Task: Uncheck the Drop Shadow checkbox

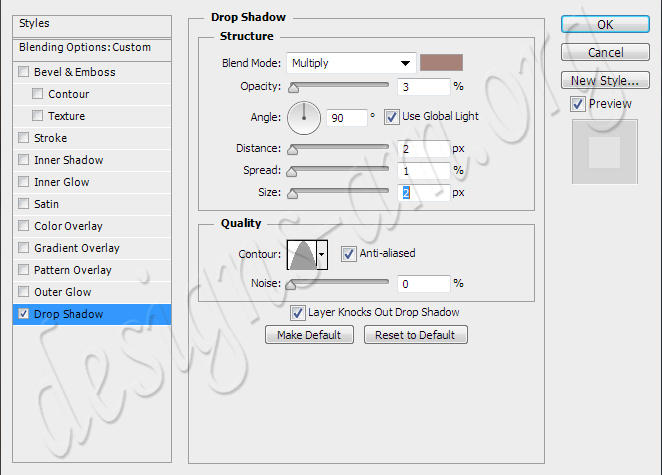Action: (x=24, y=314)
